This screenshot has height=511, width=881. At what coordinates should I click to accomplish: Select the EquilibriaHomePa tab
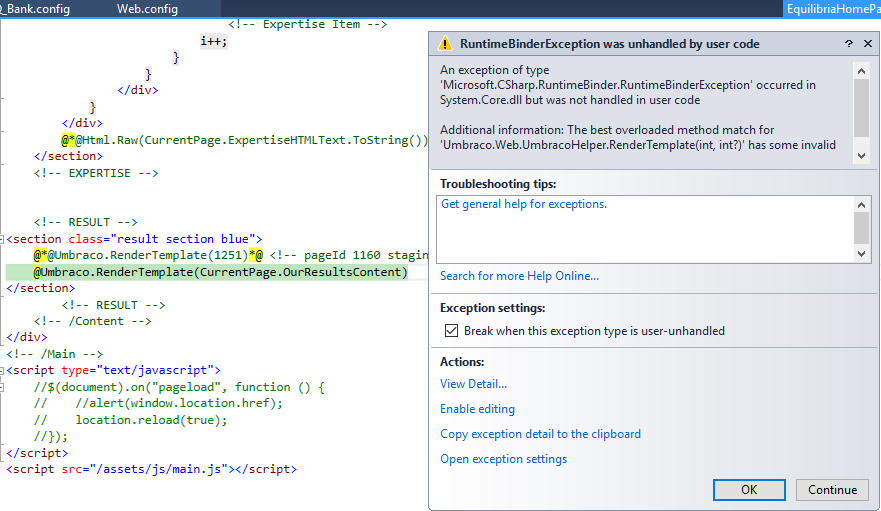coord(832,9)
